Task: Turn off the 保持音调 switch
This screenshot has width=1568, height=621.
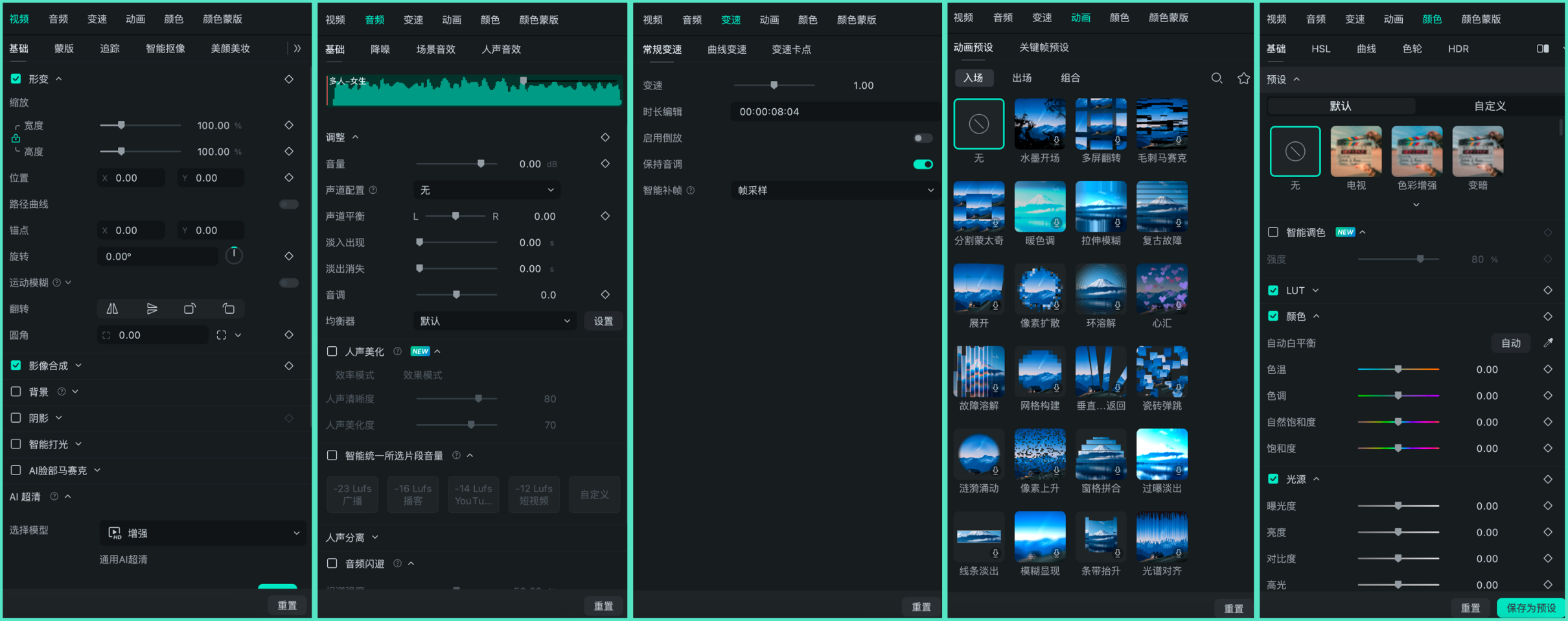Action: pyautogui.click(x=923, y=165)
